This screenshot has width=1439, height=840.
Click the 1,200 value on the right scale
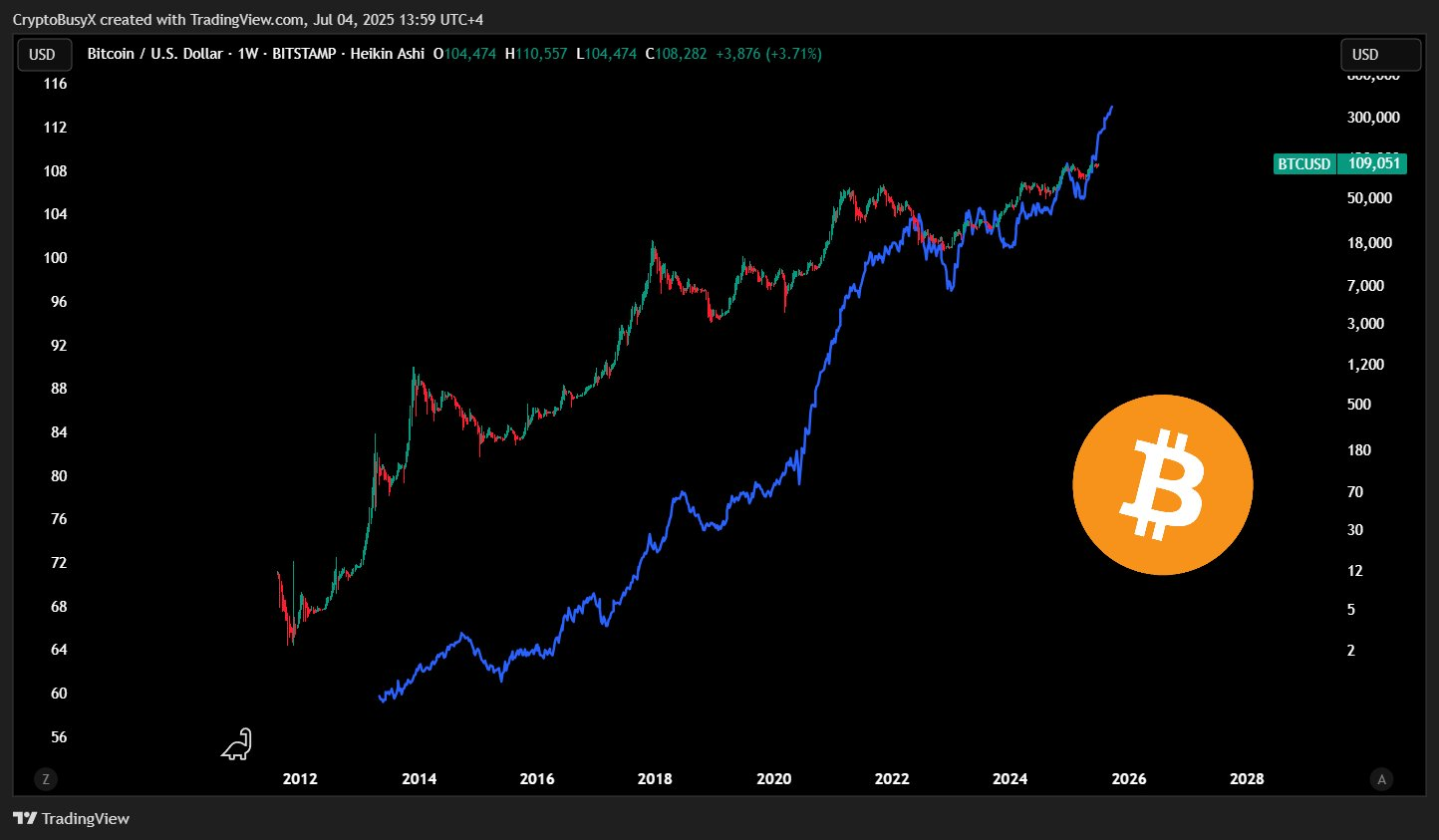coord(1365,365)
